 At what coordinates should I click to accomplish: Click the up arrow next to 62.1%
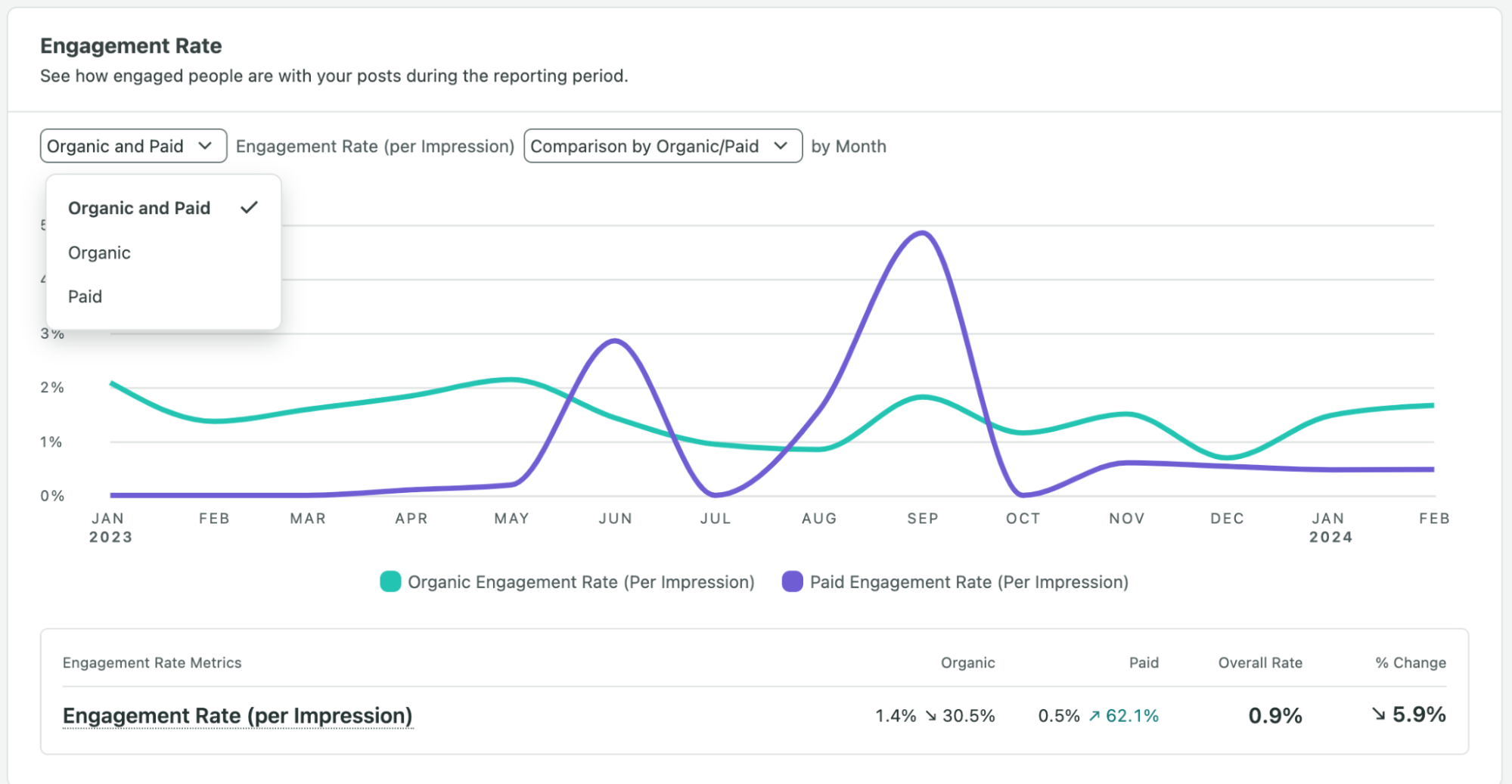tap(1094, 715)
